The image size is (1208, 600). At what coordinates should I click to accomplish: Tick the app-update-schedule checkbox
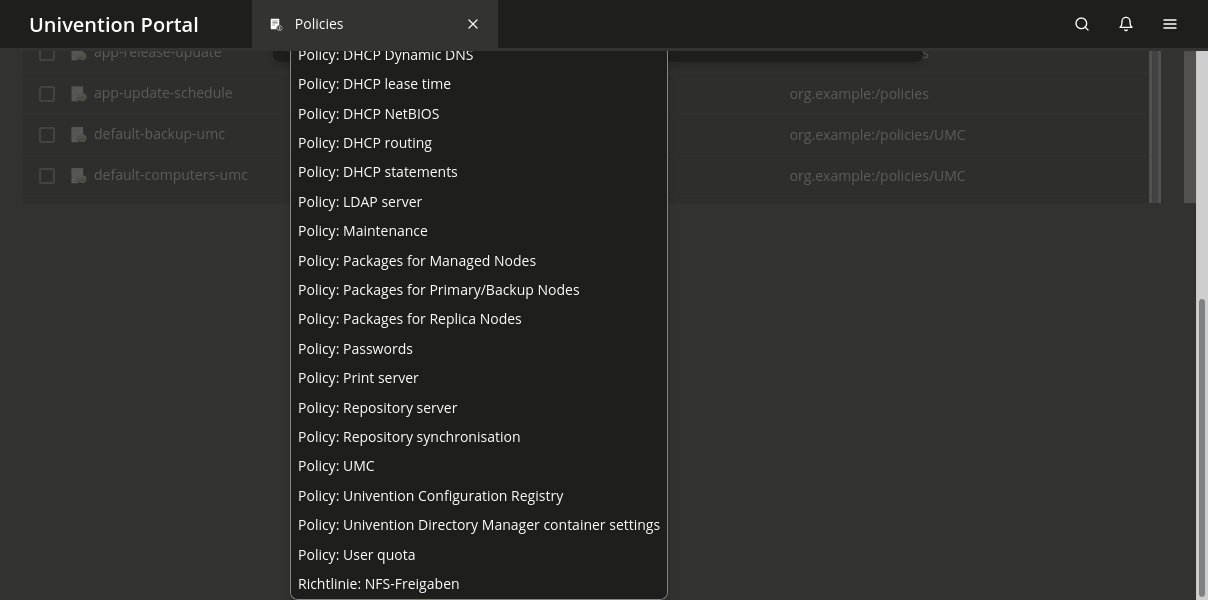tap(47, 94)
